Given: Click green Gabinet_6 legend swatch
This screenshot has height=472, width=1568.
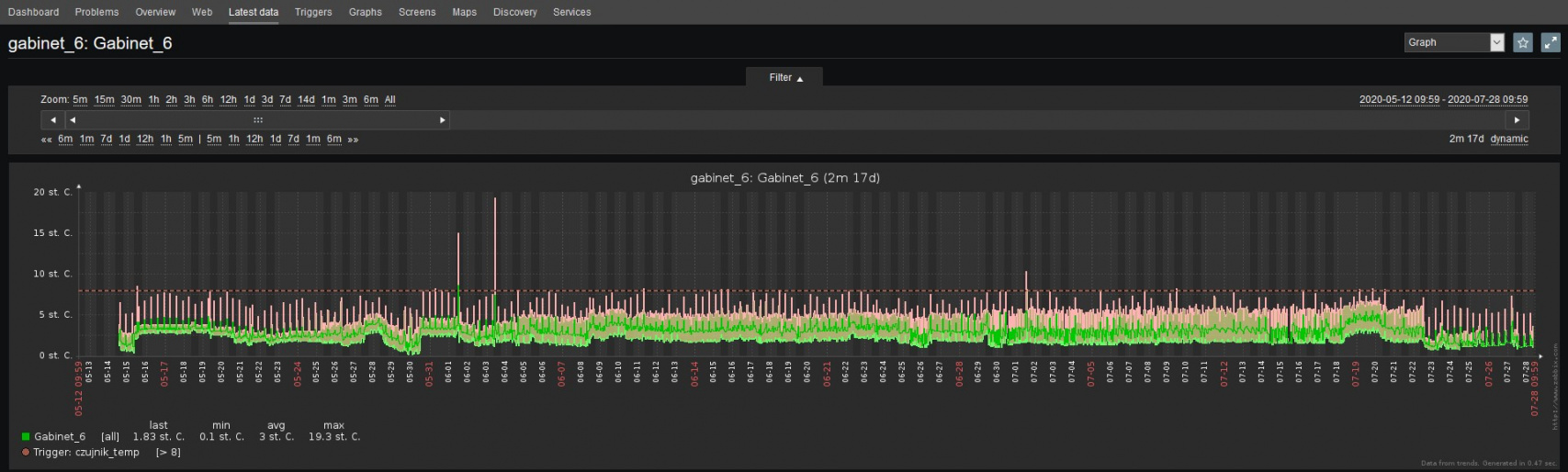Looking at the screenshot, I should [26, 437].
